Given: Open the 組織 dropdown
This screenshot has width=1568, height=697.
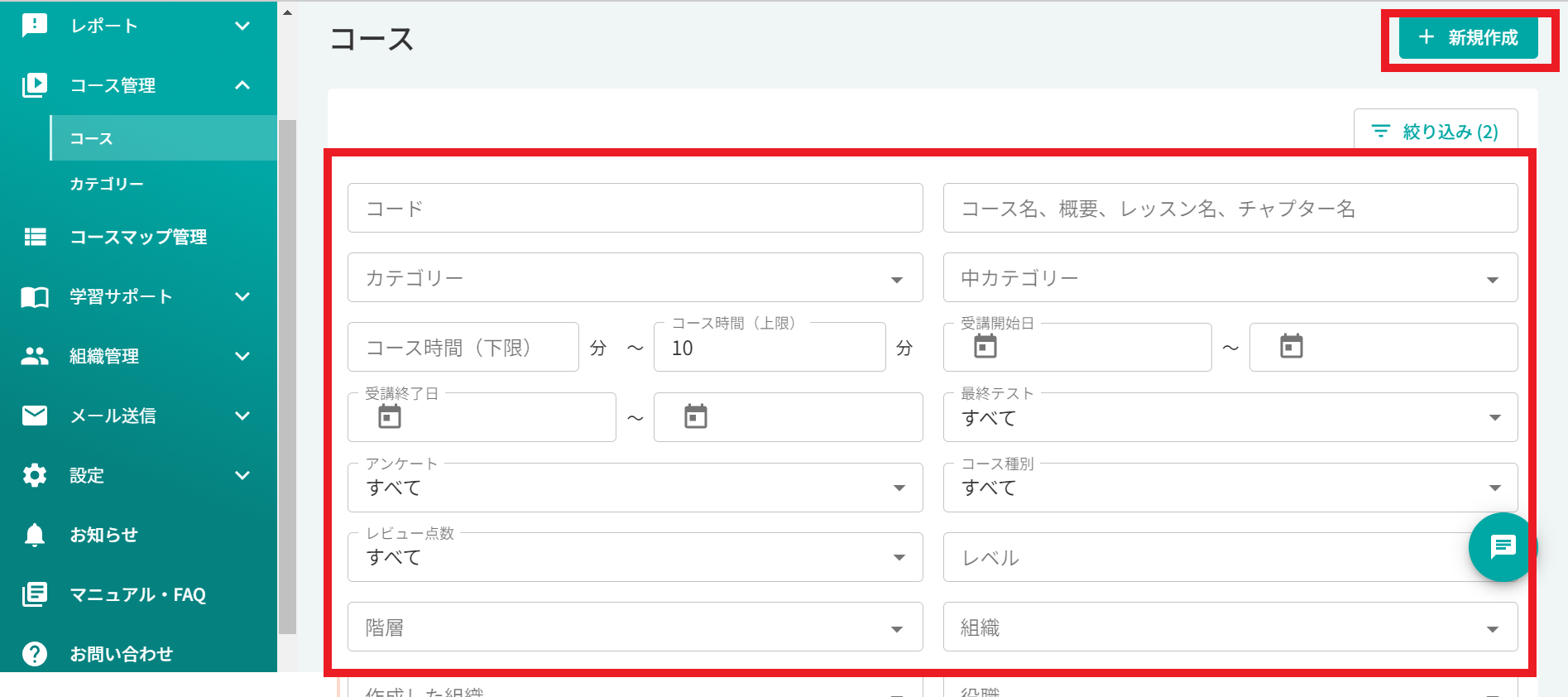Looking at the screenshot, I should click(x=1230, y=627).
